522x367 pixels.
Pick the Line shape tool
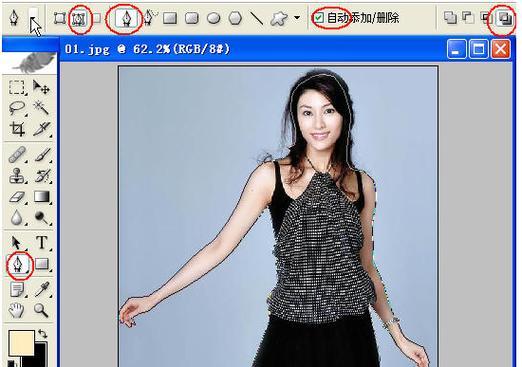click(257, 19)
